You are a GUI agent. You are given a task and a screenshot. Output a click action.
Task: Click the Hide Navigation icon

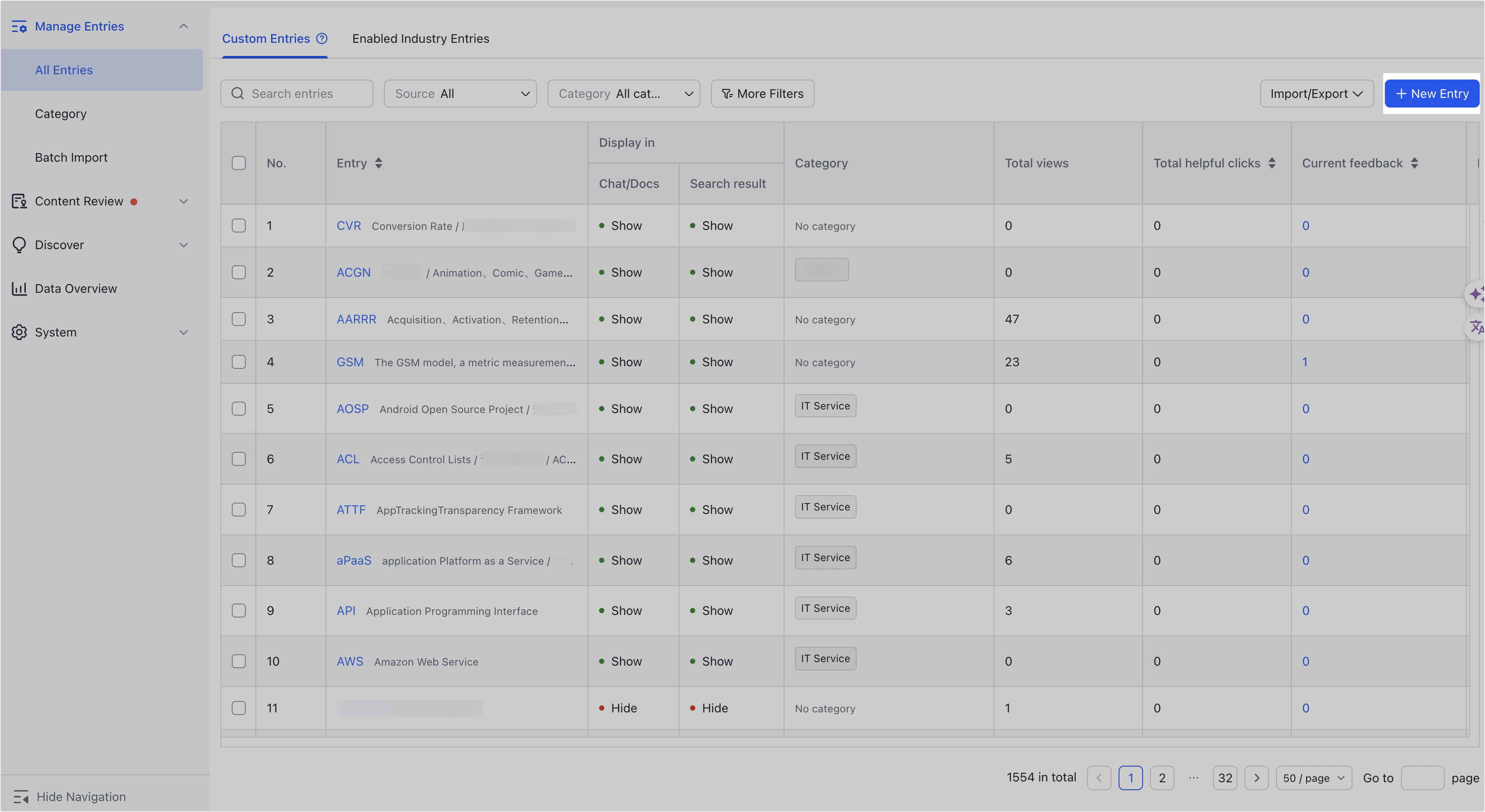coord(21,797)
